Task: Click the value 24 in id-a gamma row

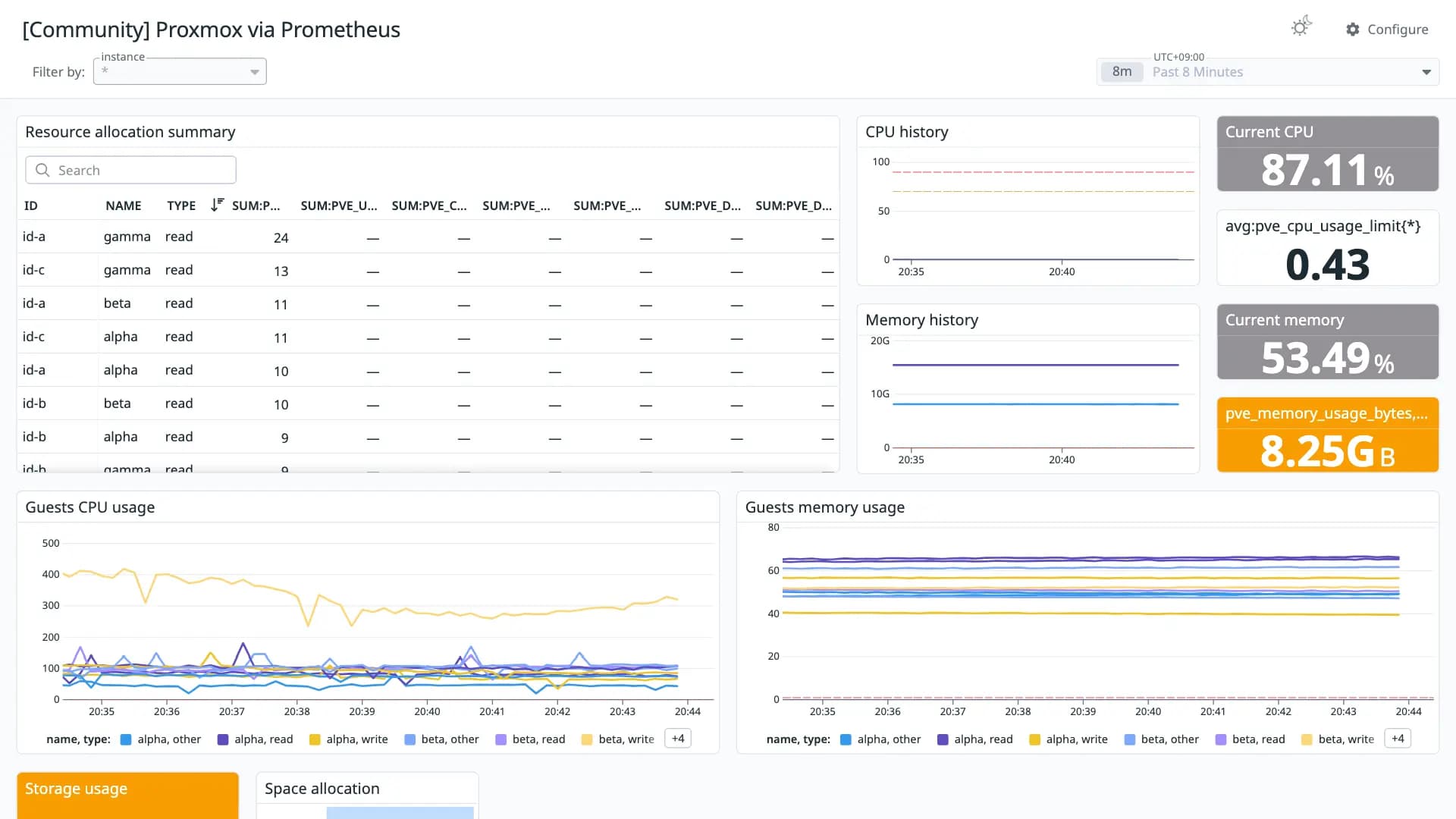Action: tap(281, 238)
